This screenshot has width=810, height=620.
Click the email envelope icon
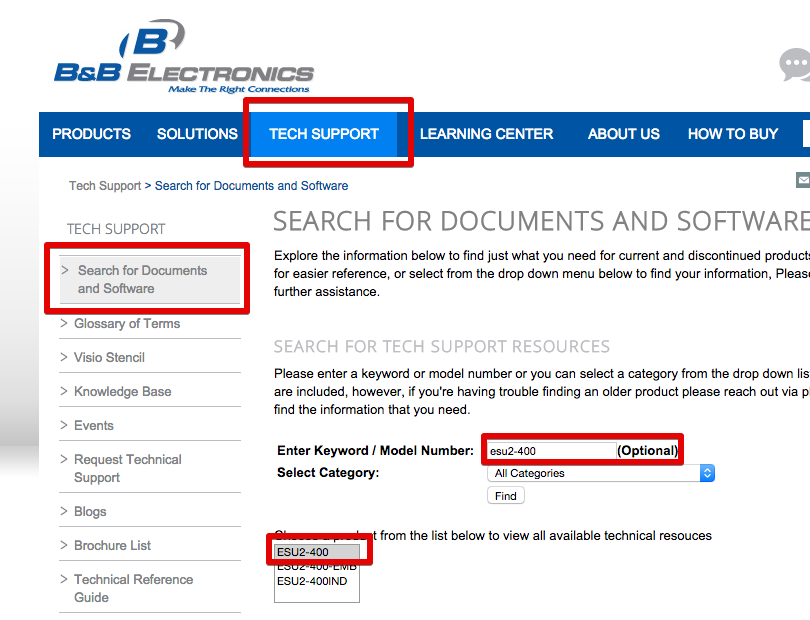803,180
